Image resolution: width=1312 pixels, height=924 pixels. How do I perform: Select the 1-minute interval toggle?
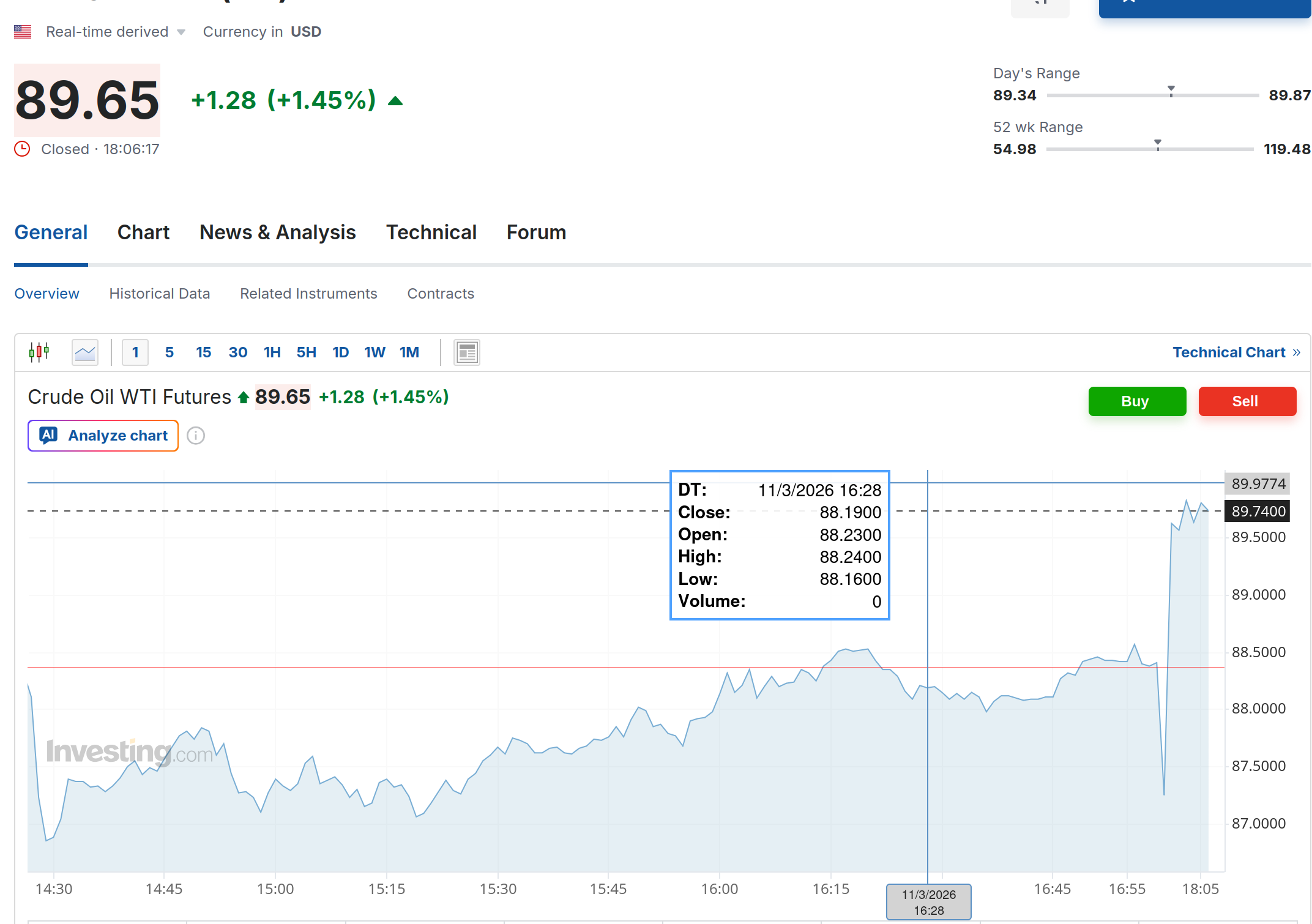pos(135,352)
